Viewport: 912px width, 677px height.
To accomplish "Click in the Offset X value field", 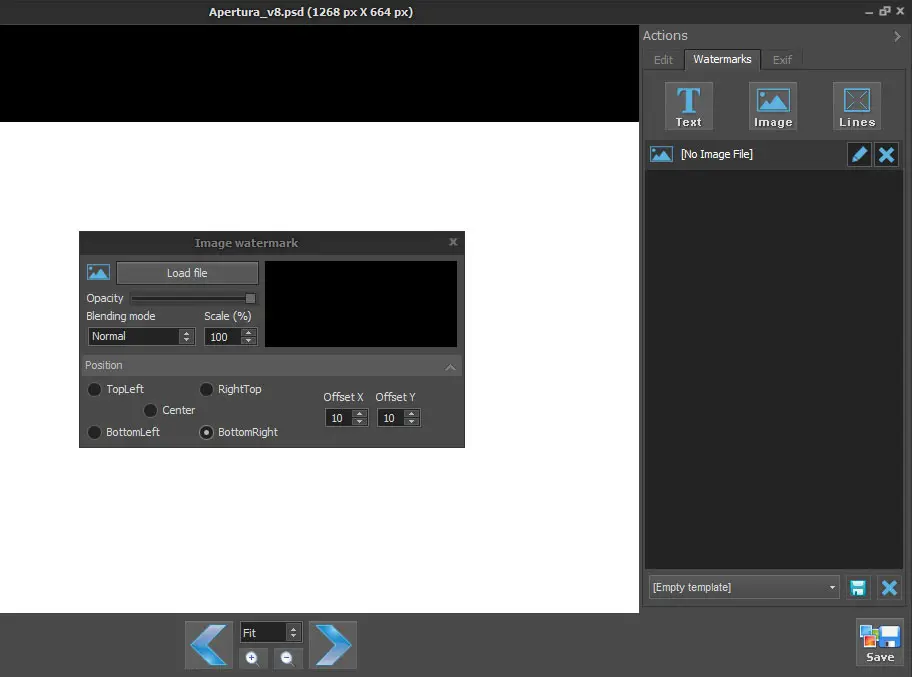I will 339,418.
